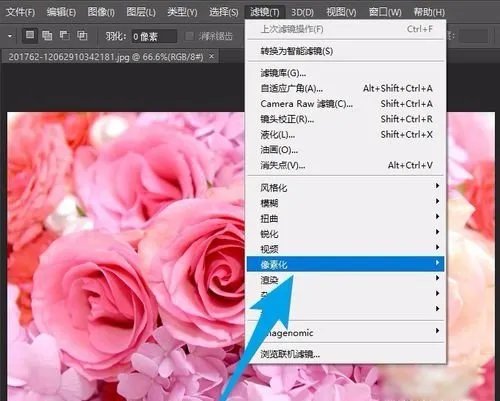Viewport: 500px width, 401px height.
Task: Expand the 模糊 submenu
Action: [x=346, y=203]
